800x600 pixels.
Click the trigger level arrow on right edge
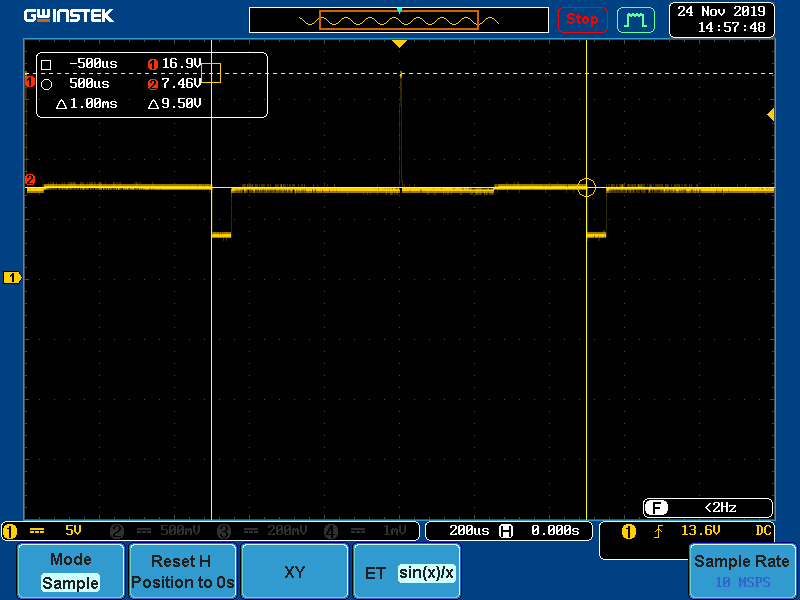point(771,114)
